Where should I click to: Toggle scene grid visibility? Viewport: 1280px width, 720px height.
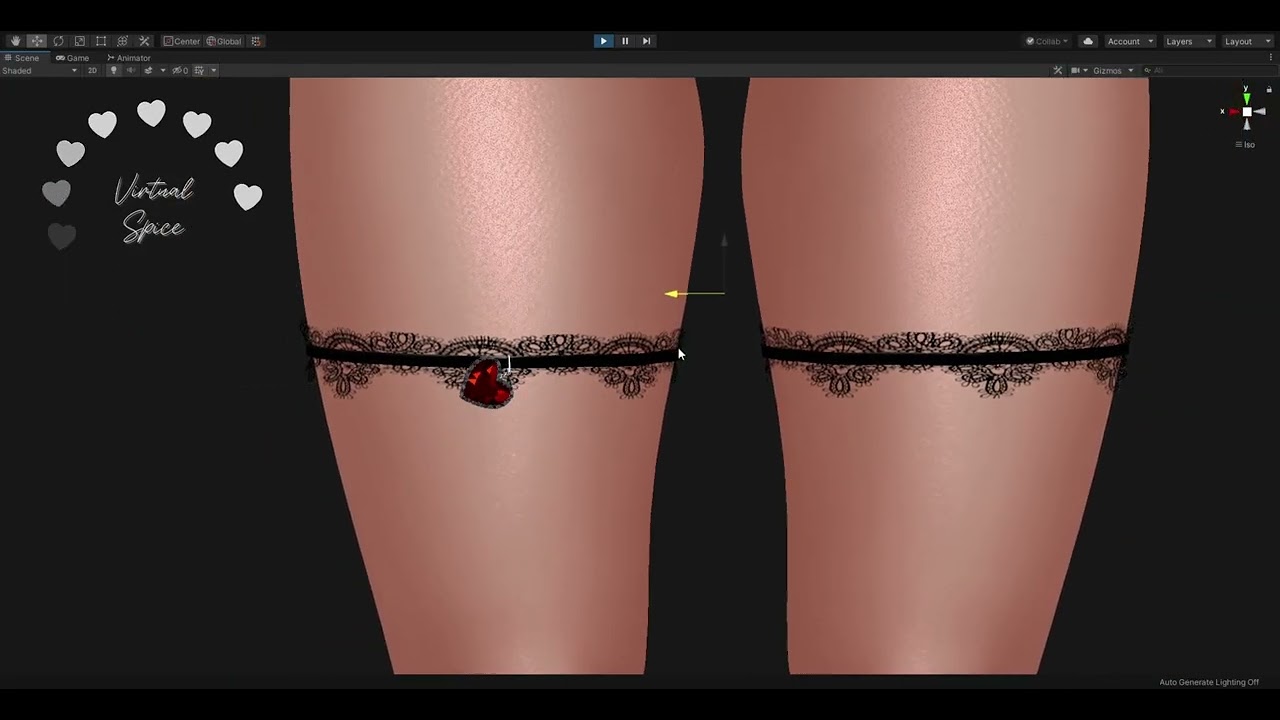[x=199, y=71]
